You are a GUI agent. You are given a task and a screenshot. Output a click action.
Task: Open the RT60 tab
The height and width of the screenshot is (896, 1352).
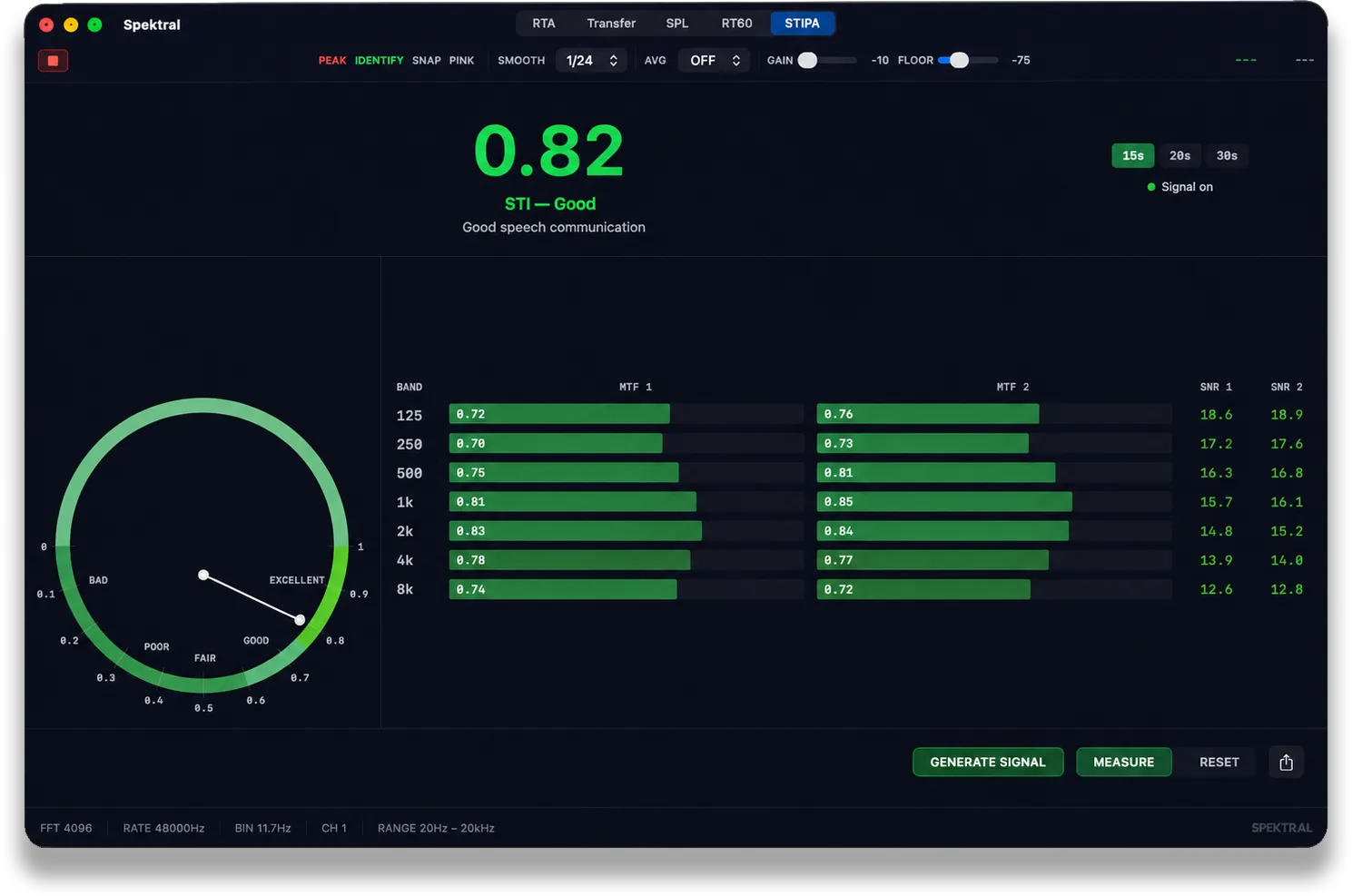click(x=736, y=24)
